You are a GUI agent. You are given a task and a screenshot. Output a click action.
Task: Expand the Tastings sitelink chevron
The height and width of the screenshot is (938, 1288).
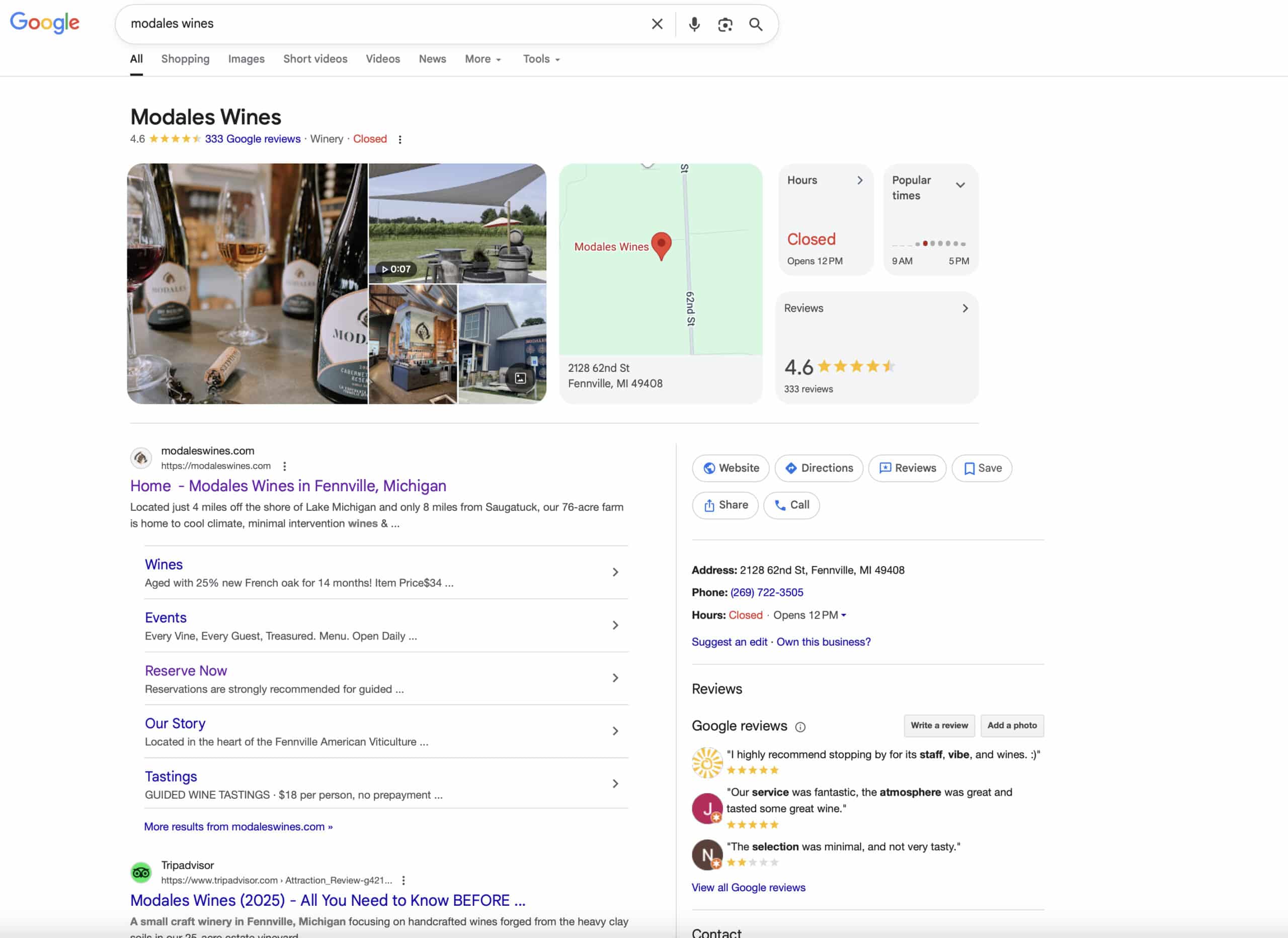coord(615,784)
